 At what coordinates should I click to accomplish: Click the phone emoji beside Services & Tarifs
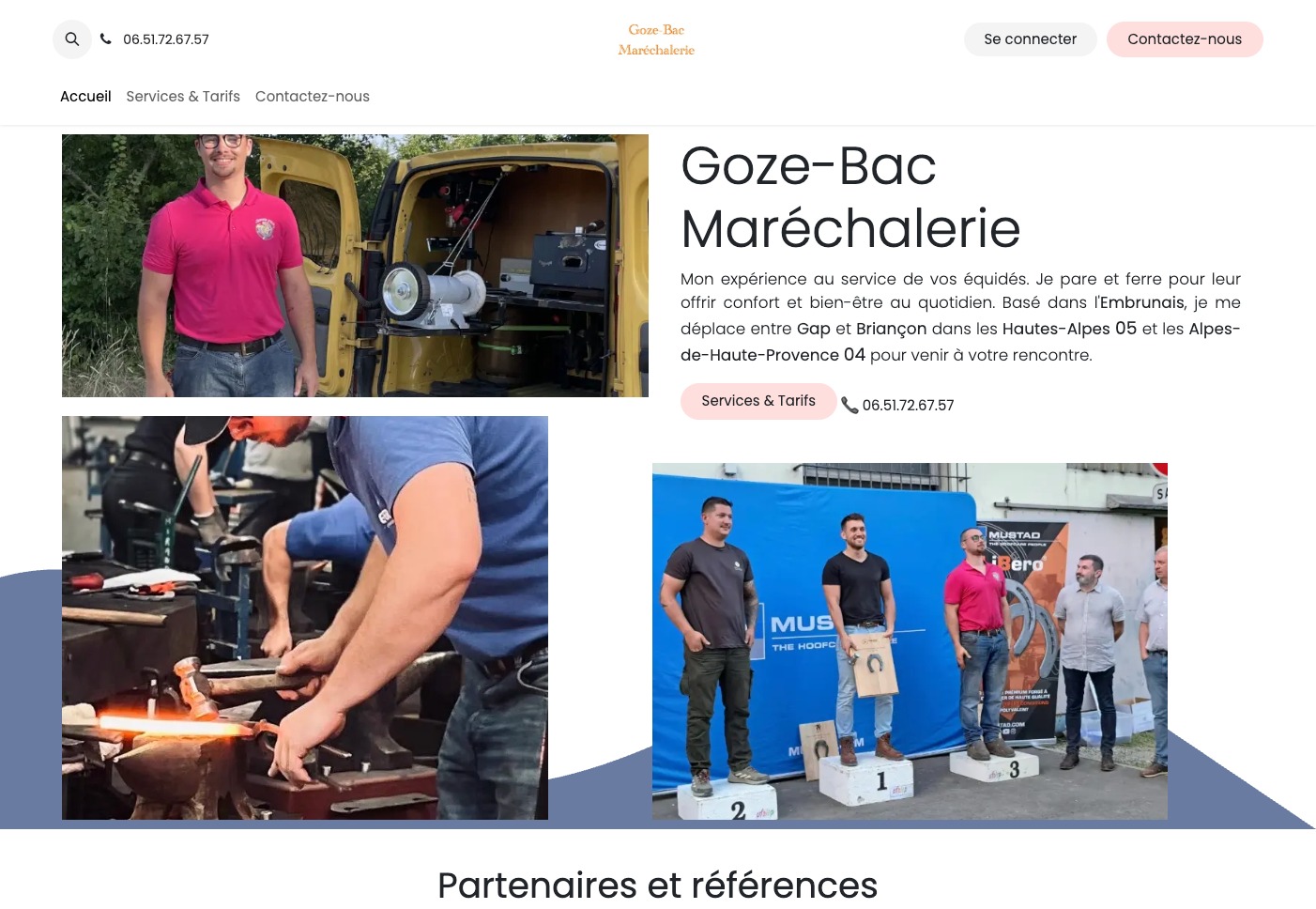(849, 405)
